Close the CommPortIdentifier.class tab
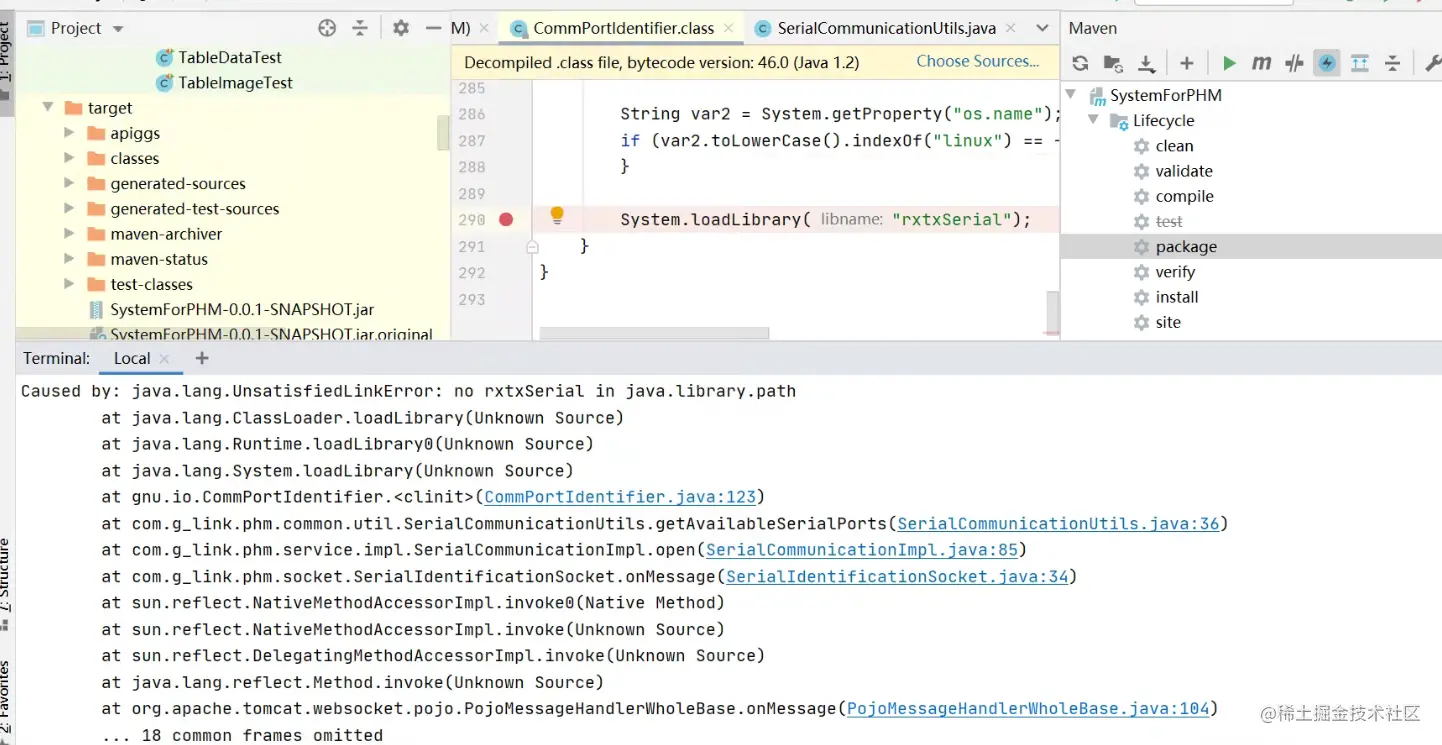This screenshot has height=745, width=1442. pyautogui.click(x=729, y=28)
